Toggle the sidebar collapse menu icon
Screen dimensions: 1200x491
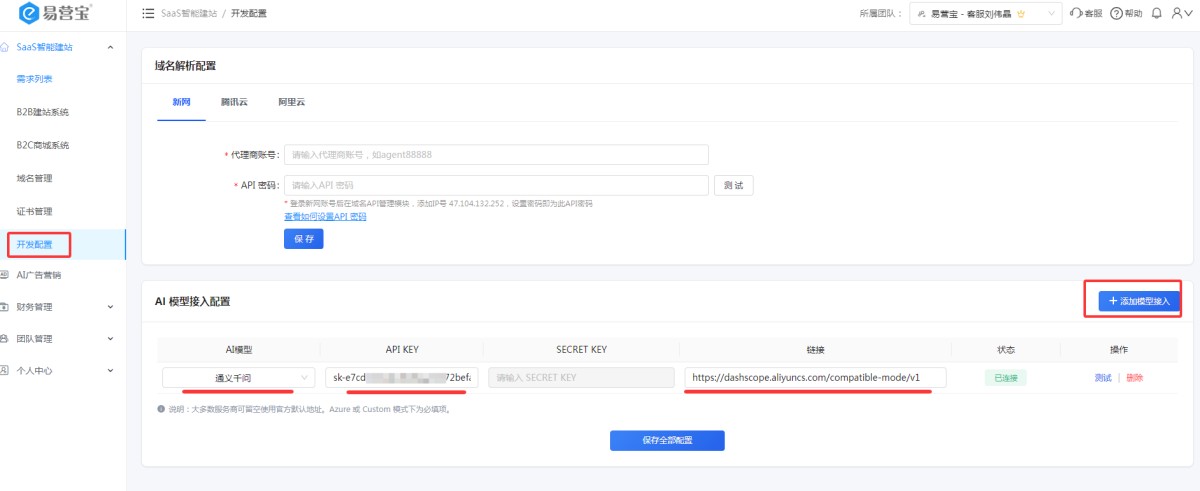149,14
